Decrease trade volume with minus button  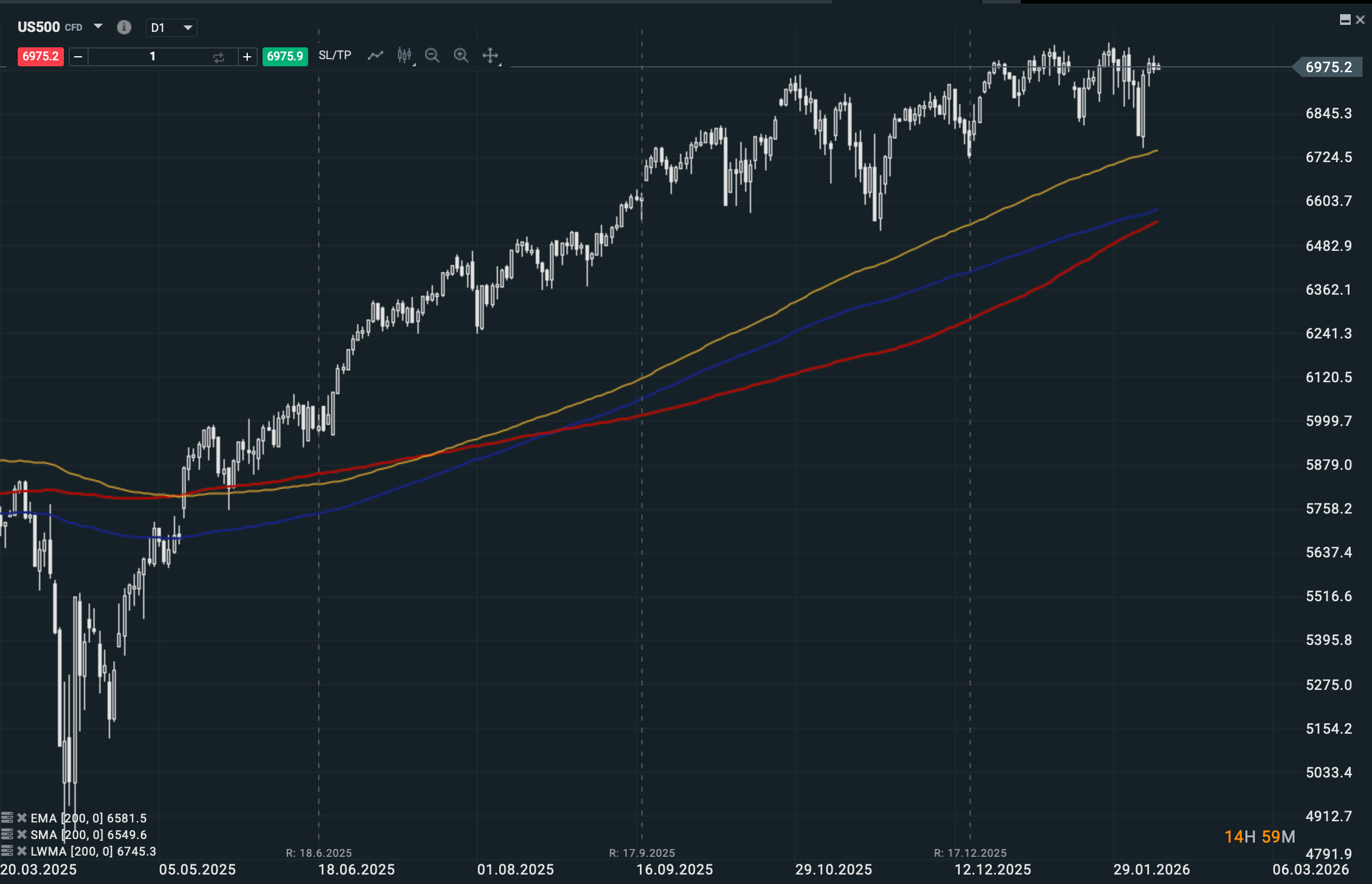coord(78,57)
